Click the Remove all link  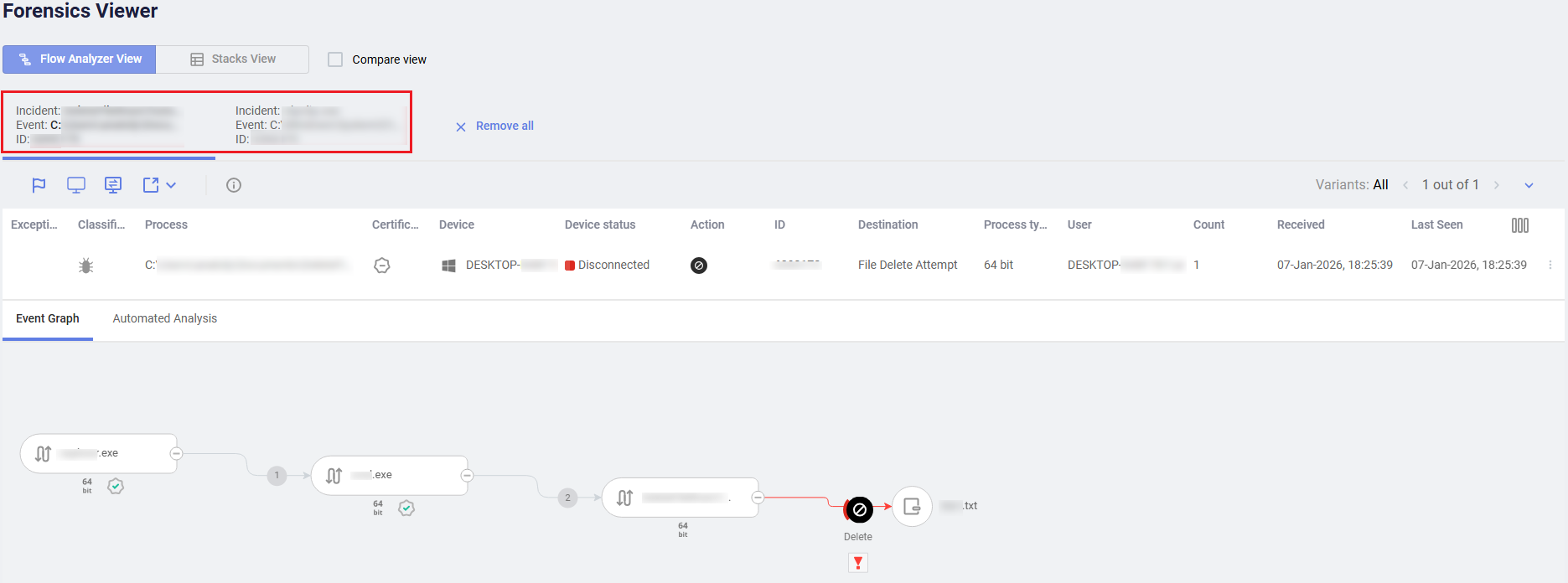[x=495, y=126]
